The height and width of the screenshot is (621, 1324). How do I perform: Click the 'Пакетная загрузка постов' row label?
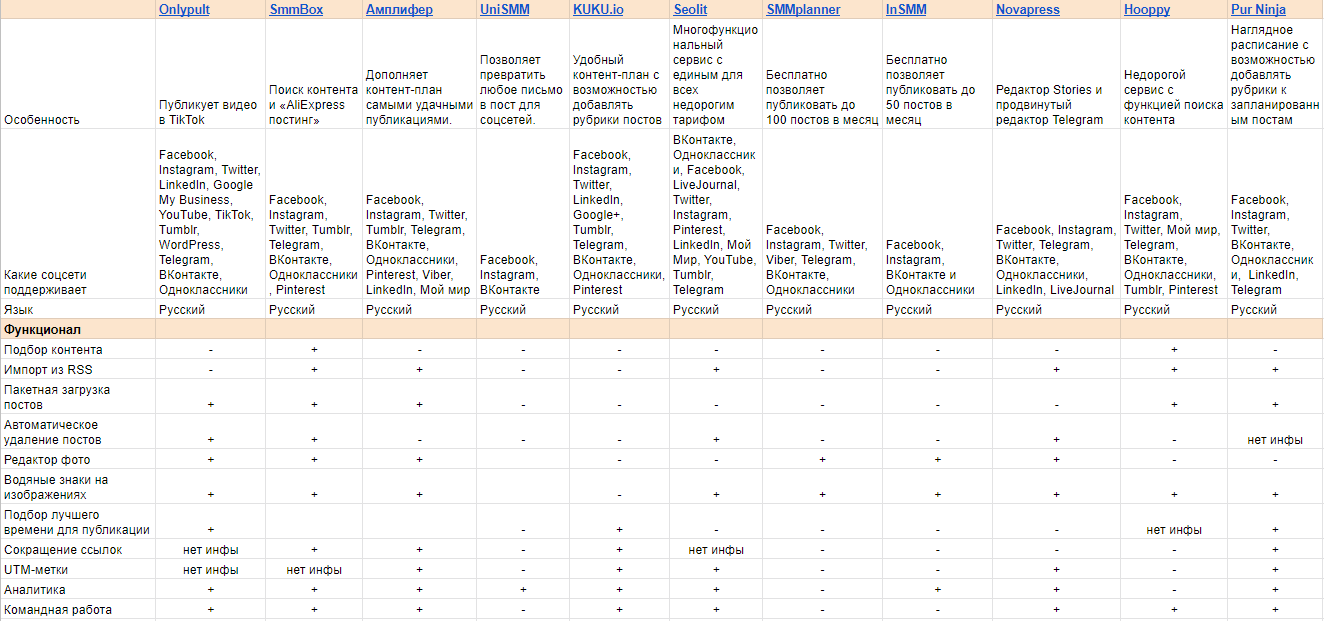57,397
